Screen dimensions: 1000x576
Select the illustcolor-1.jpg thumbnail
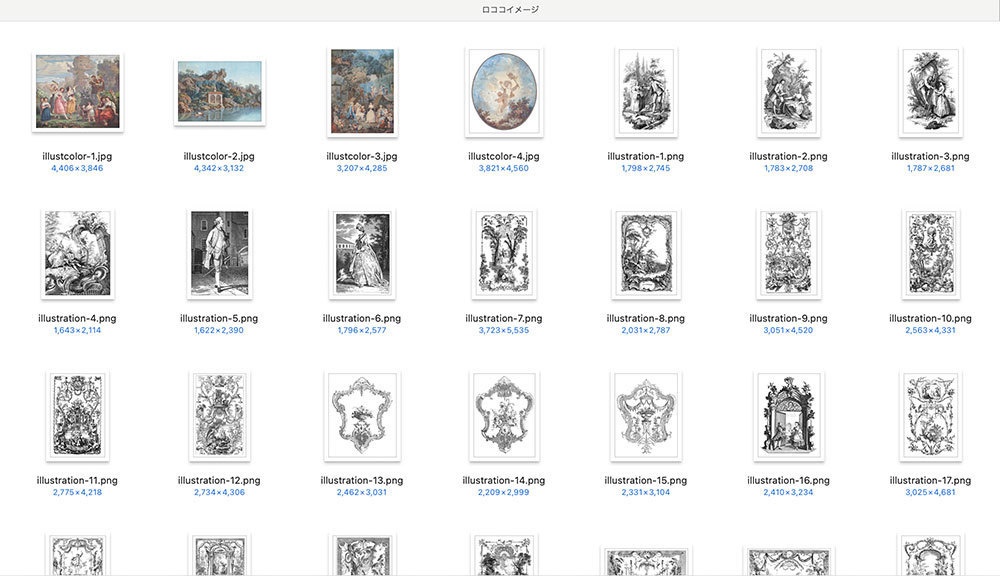tap(77, 92)
